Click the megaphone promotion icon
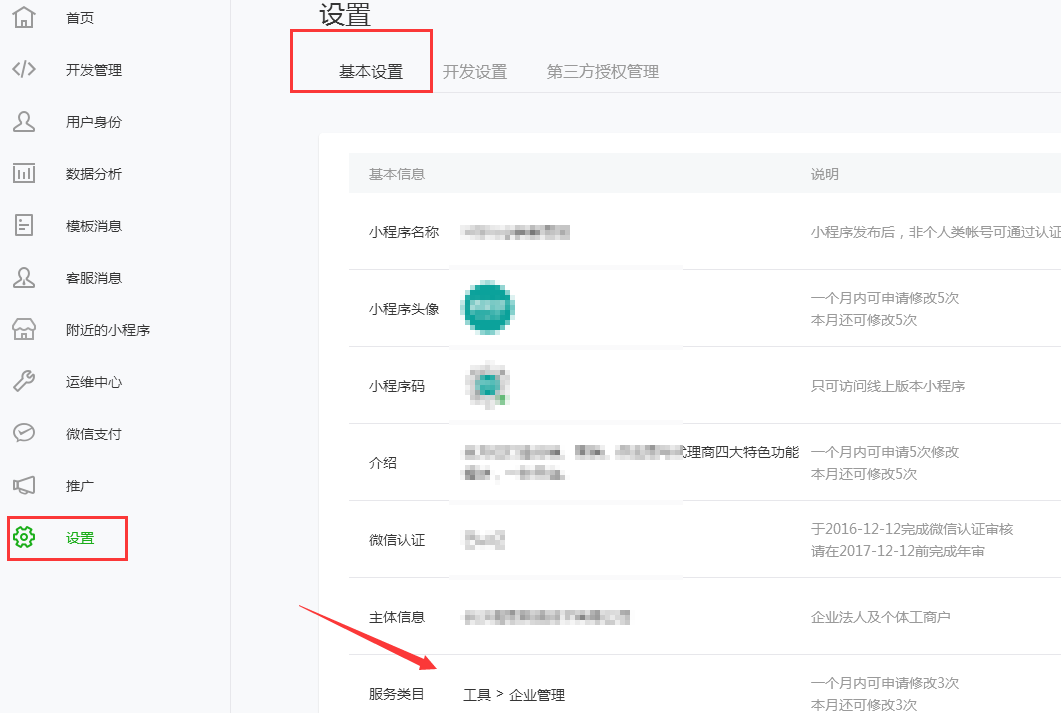The width and height of the screenshot is (1061, 713). point(24,486)
